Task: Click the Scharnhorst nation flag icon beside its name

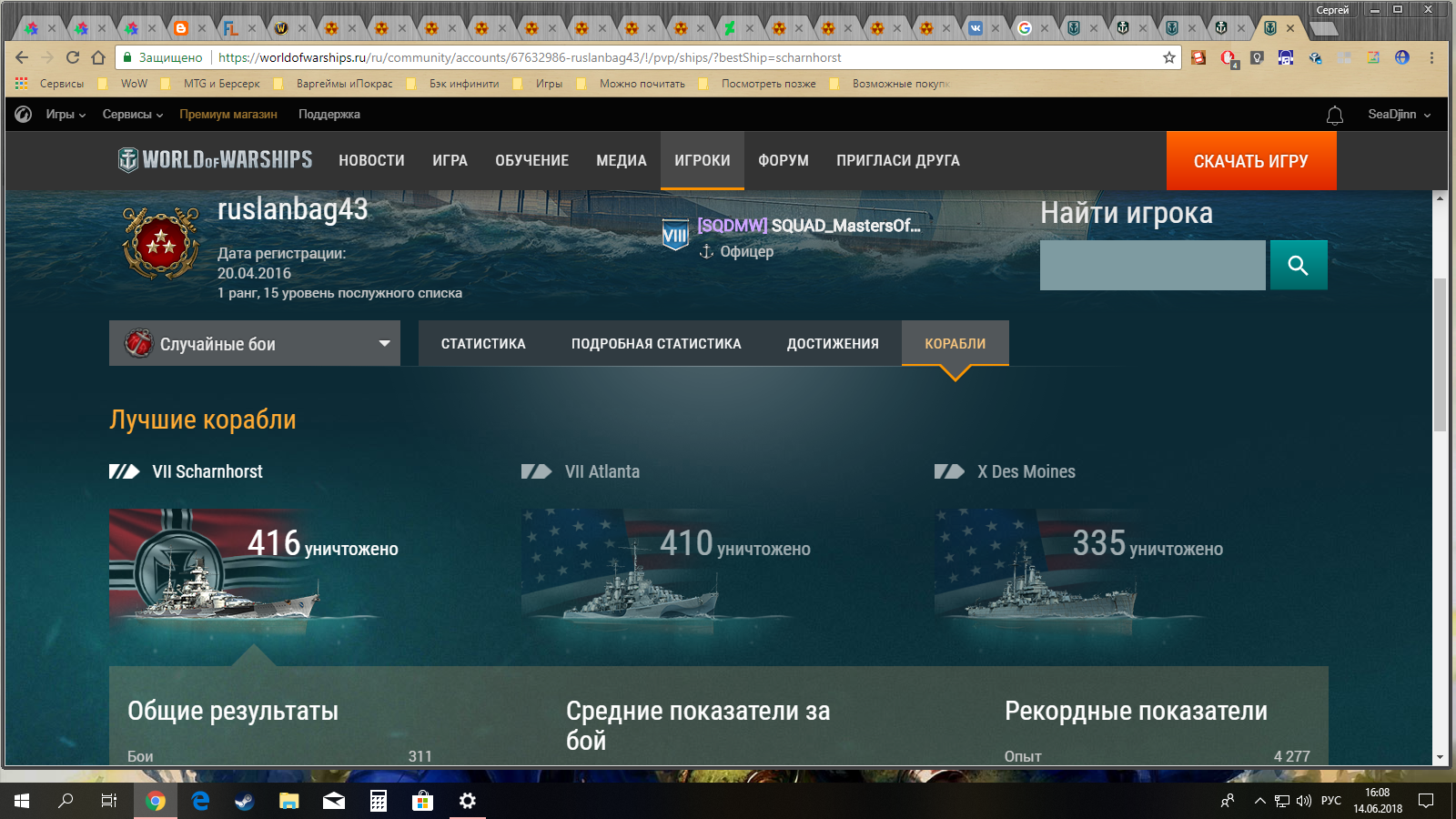Action: click(x=124, y=471)
